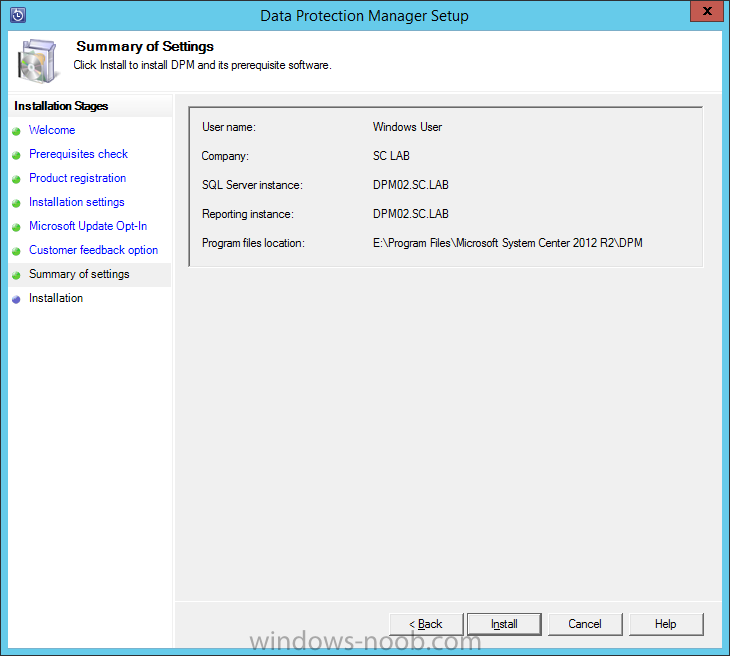730x656 pixels.
Task: Open Help for this setup page
Action: coord(666,624)
